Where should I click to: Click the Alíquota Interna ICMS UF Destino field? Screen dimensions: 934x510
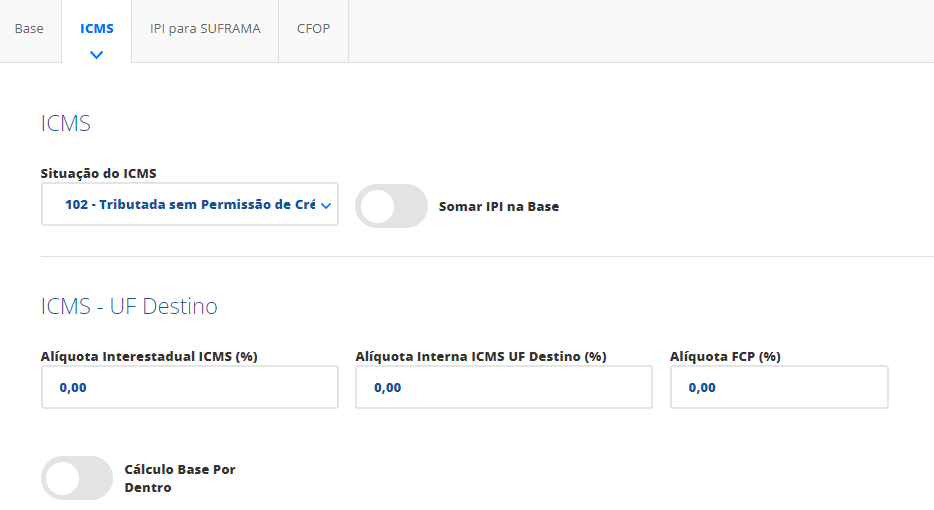[504, 387]
